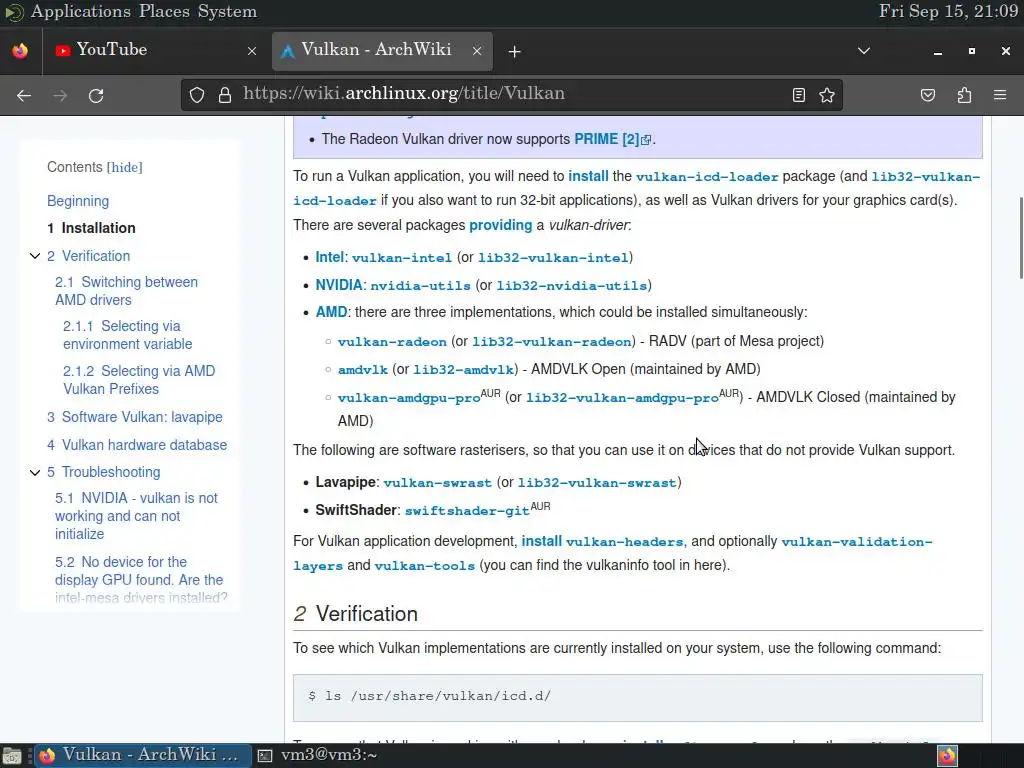Switch to Vulkan - ArchWiki taskbar window

point(142,755)
